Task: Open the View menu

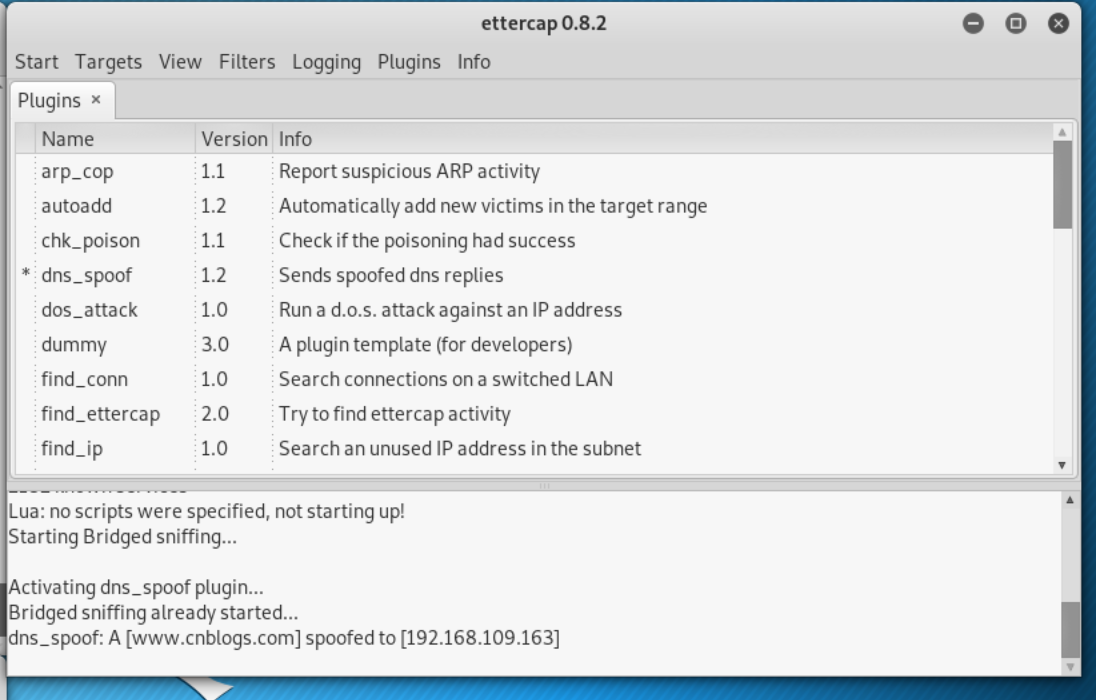Action: tap(180, 62)
